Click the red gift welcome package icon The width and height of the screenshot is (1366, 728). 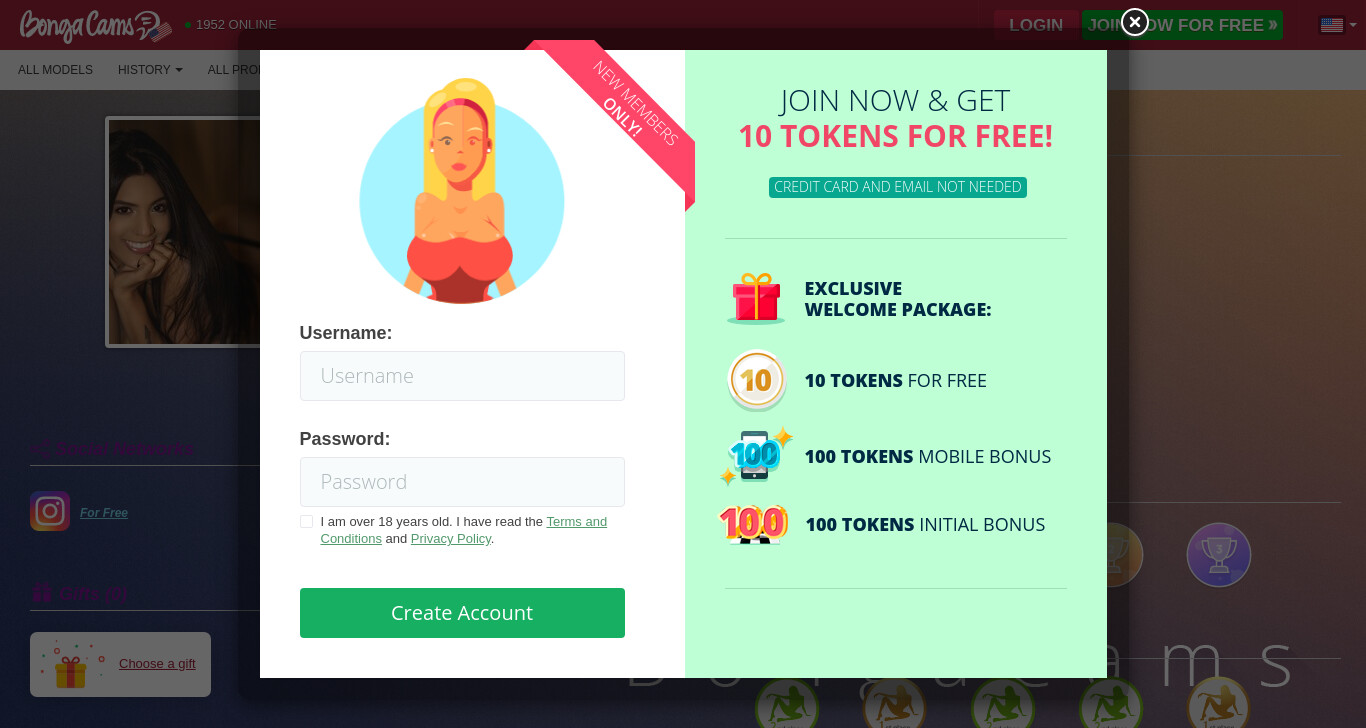click(756, 299)
